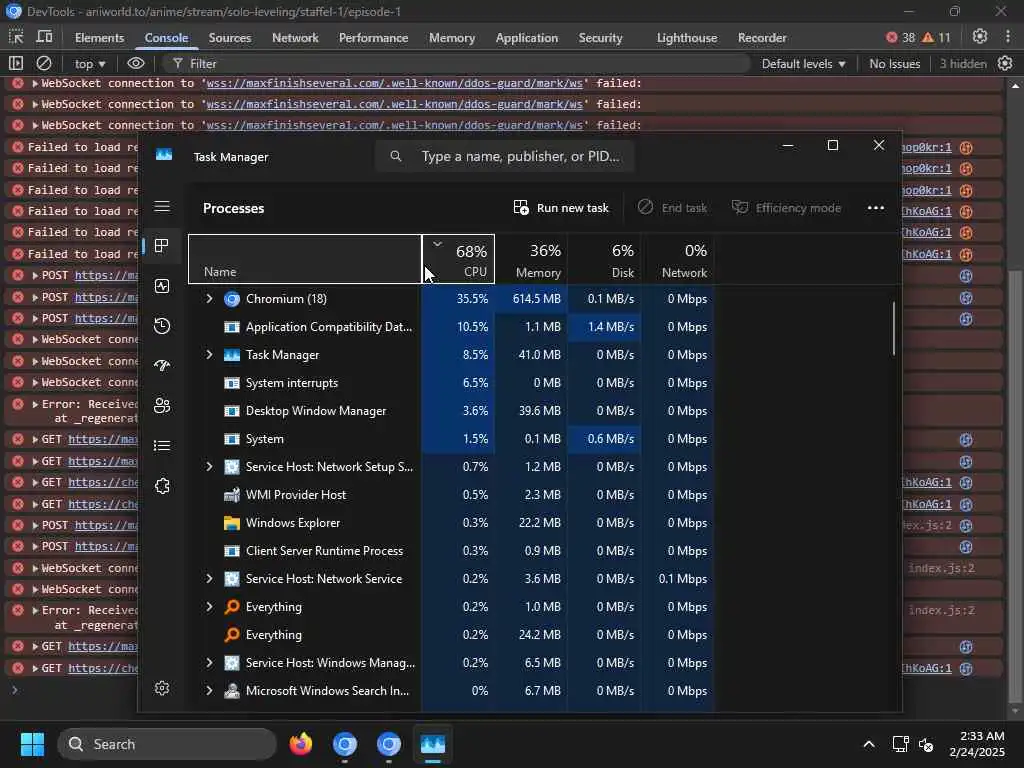Switch to Performance tab in DevTools
The height and width of the screenshot is (768, 1024).
pyautogui.click(x=374, y=38)
